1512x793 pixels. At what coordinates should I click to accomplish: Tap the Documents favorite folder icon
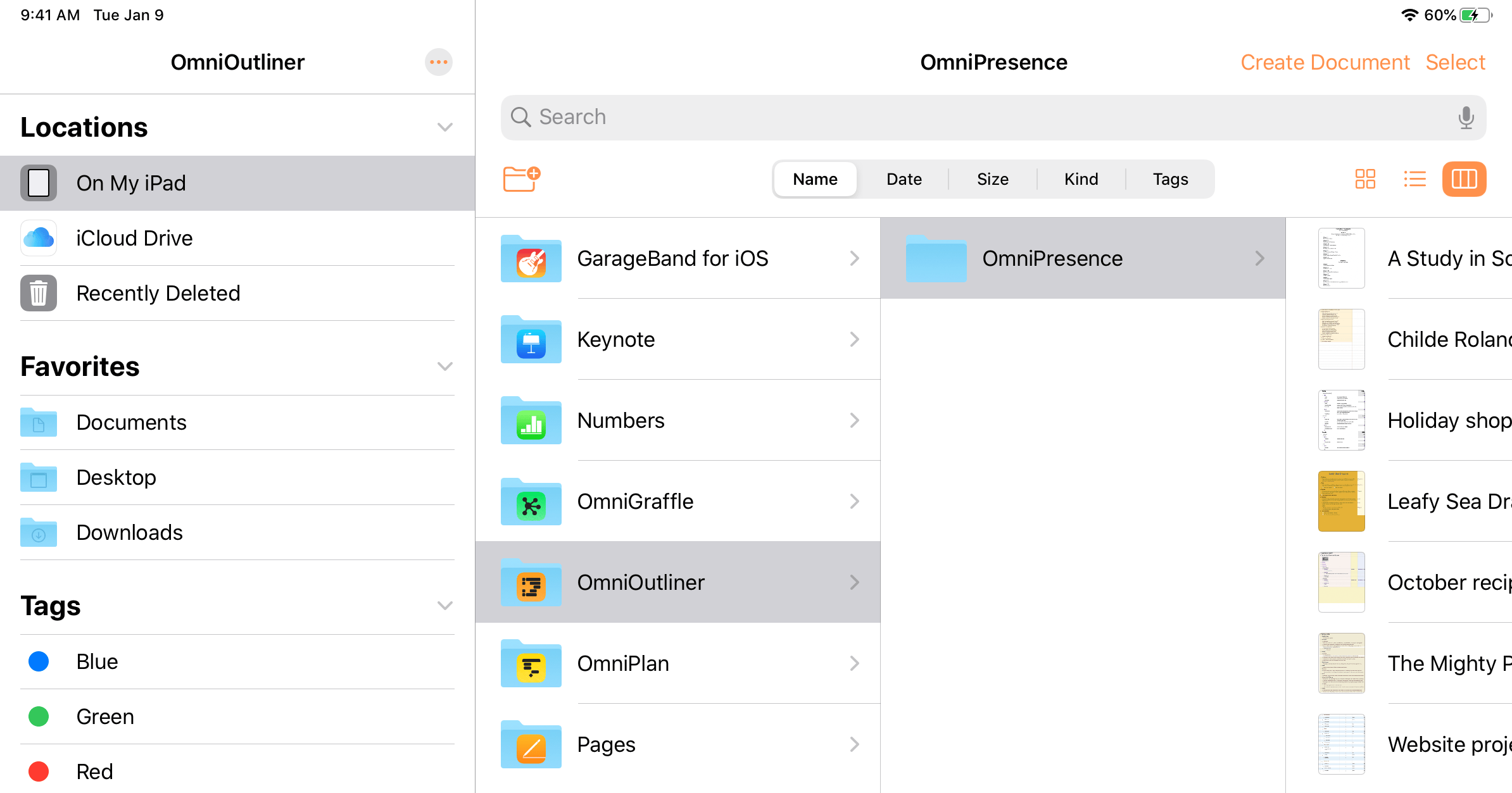39,422
